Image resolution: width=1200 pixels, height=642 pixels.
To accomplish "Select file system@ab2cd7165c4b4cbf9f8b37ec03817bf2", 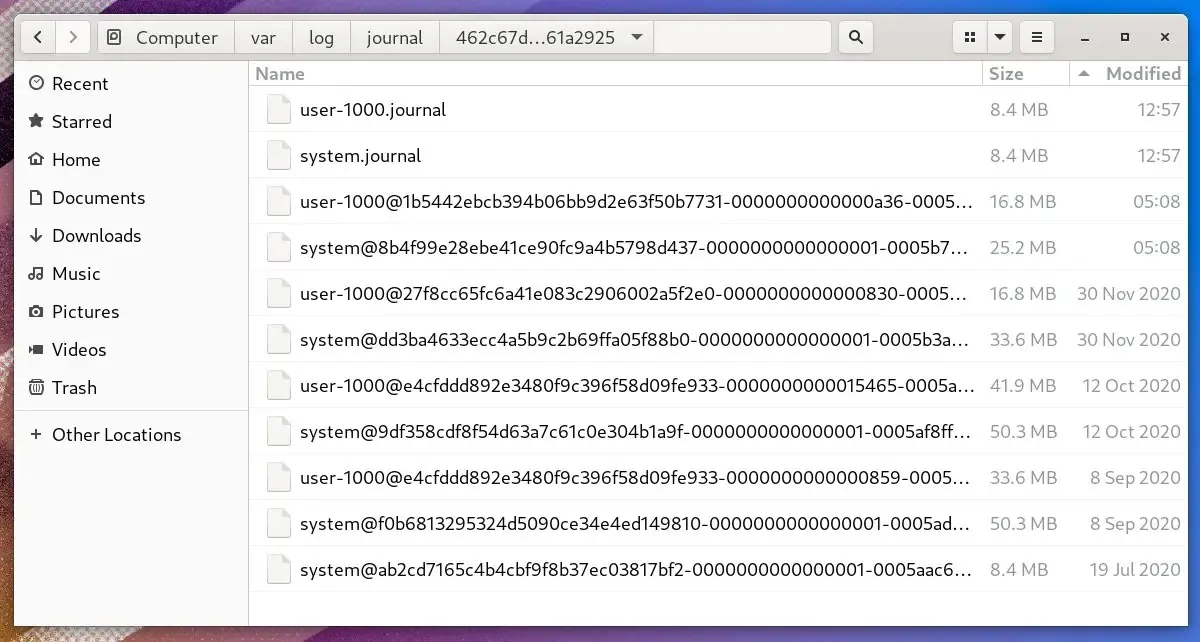I will pos(717,570).
